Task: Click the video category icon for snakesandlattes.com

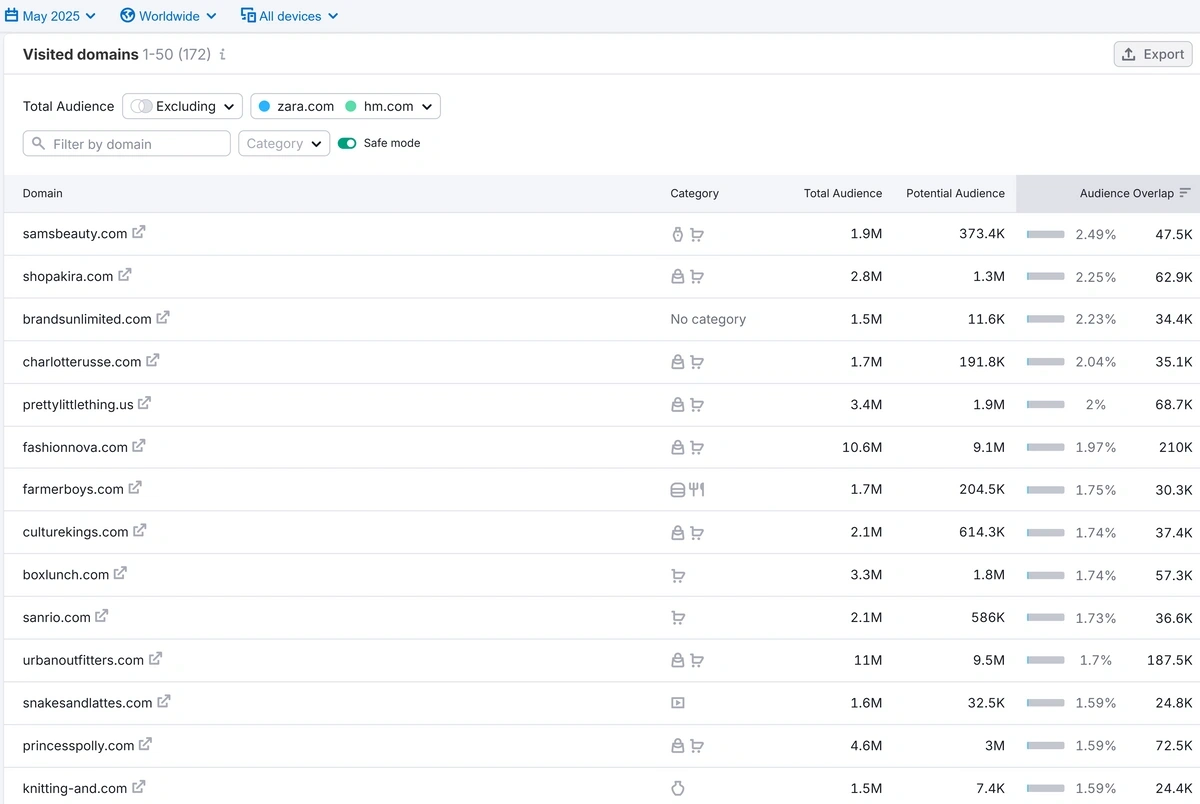Action: pos(678,703)
